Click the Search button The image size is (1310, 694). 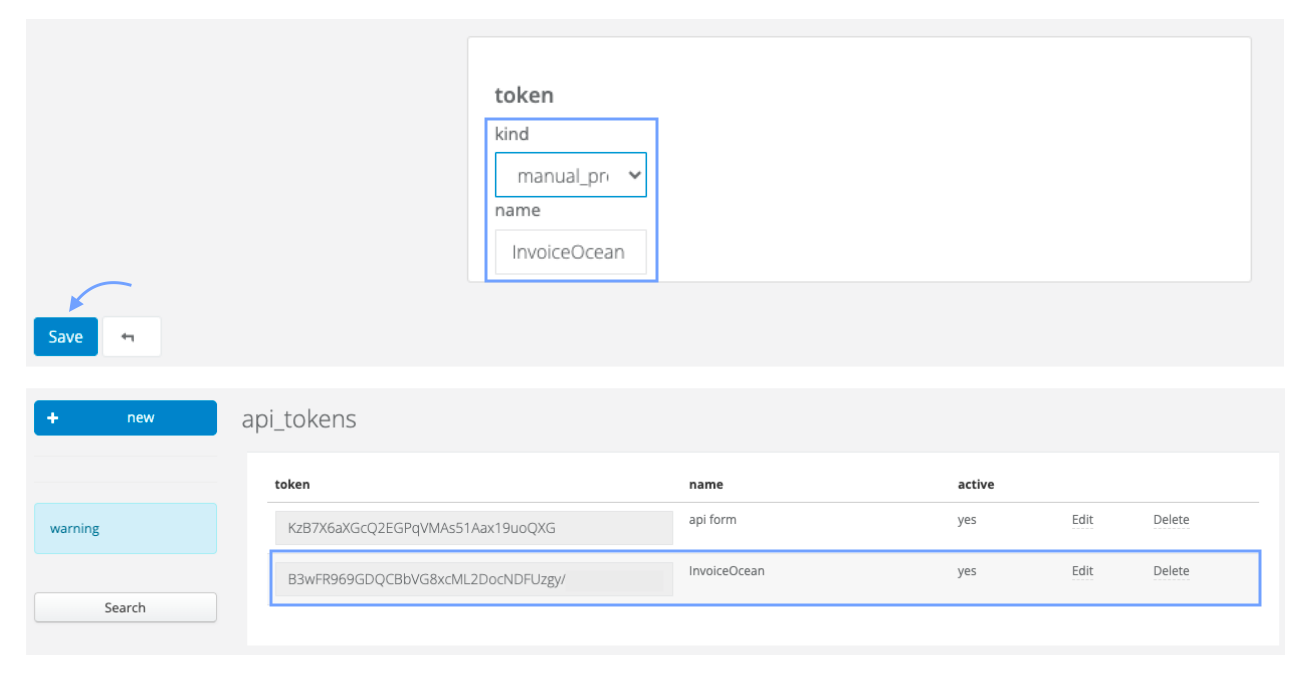(x=125, y=607)
